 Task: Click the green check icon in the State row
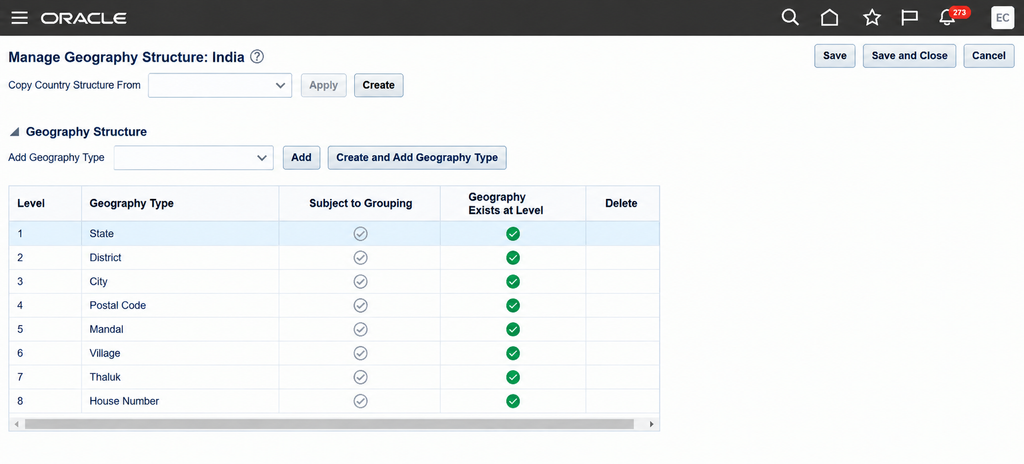[513, 234]
